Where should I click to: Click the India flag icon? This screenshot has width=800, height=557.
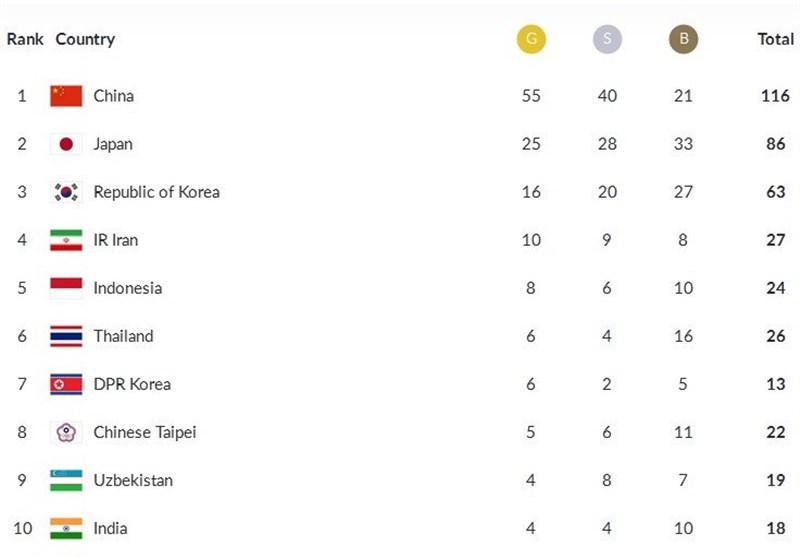coord(66,528)
